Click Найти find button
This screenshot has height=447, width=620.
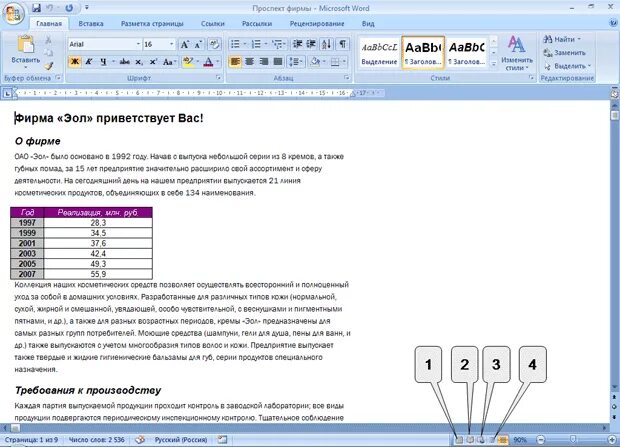(562, 39)
